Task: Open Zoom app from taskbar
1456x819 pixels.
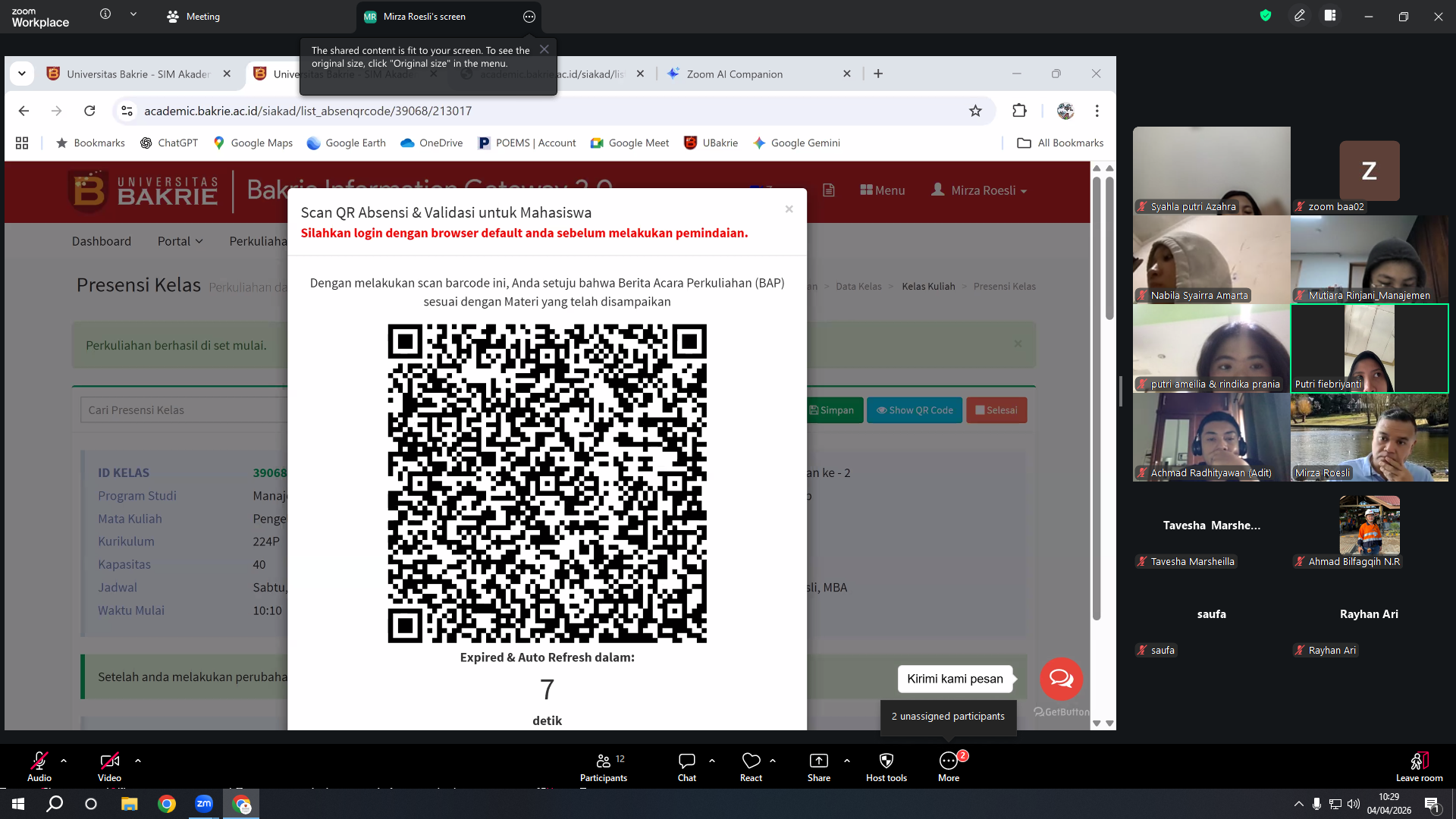Action: 204,804
